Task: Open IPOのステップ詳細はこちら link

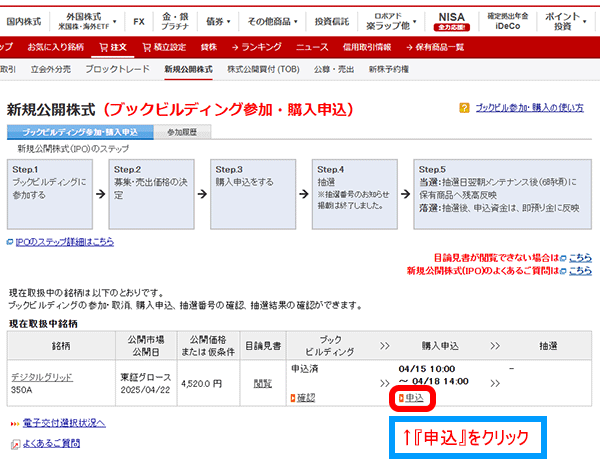Action: pyautogui.click(x=64, y=242)
